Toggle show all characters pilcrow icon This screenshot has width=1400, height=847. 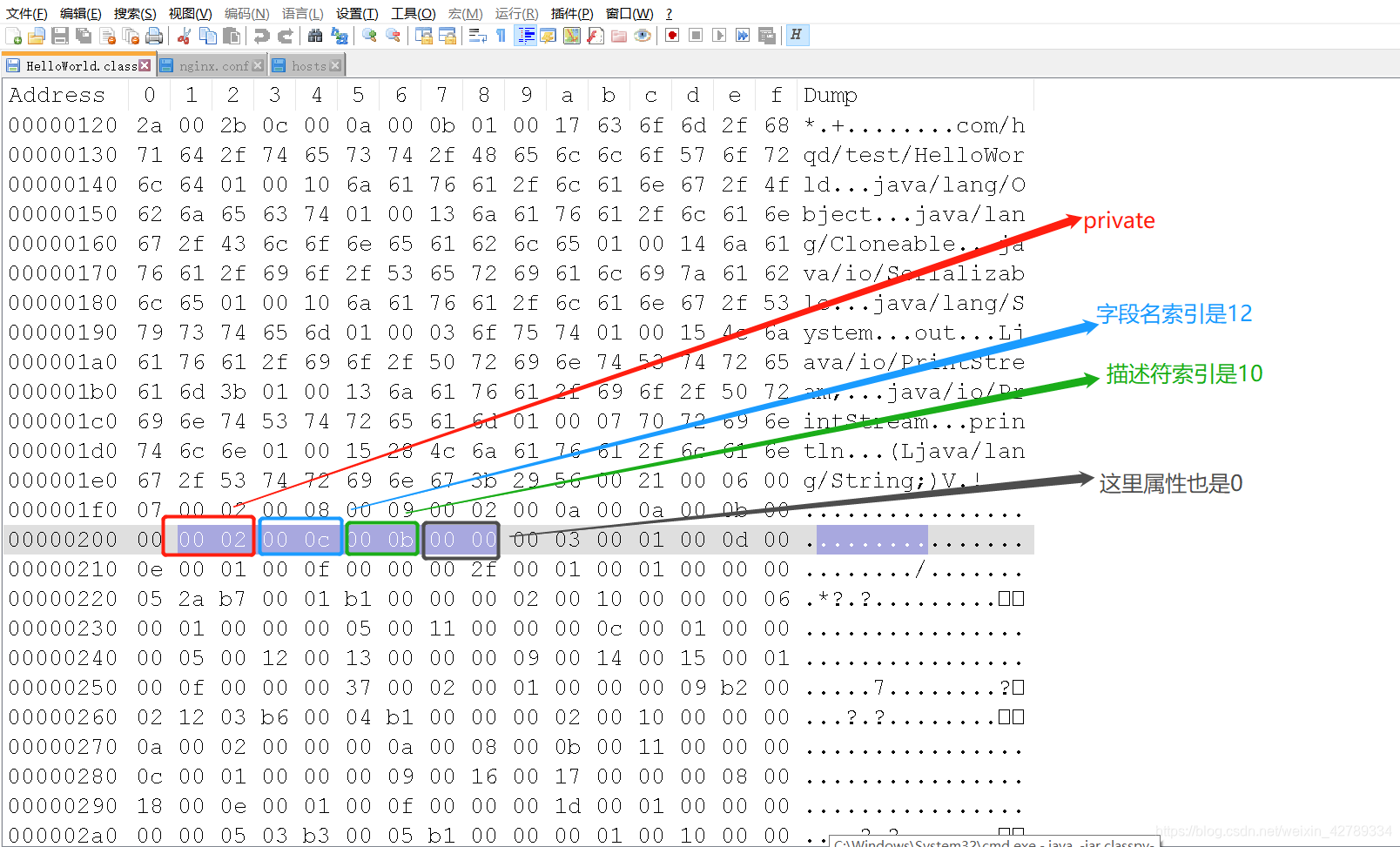[x=501, y=36]
